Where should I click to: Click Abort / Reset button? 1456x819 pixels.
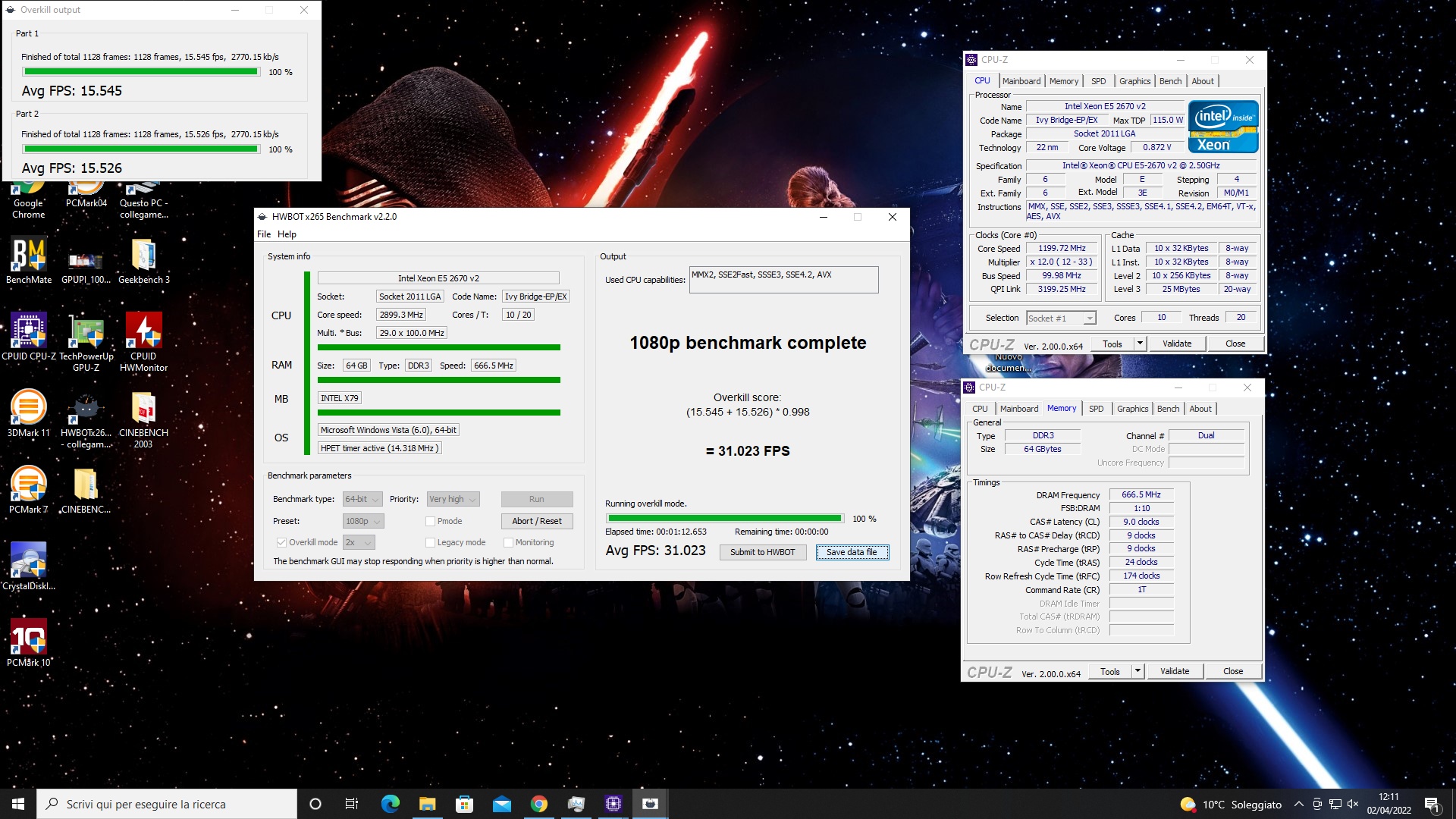tap(537, 521)
